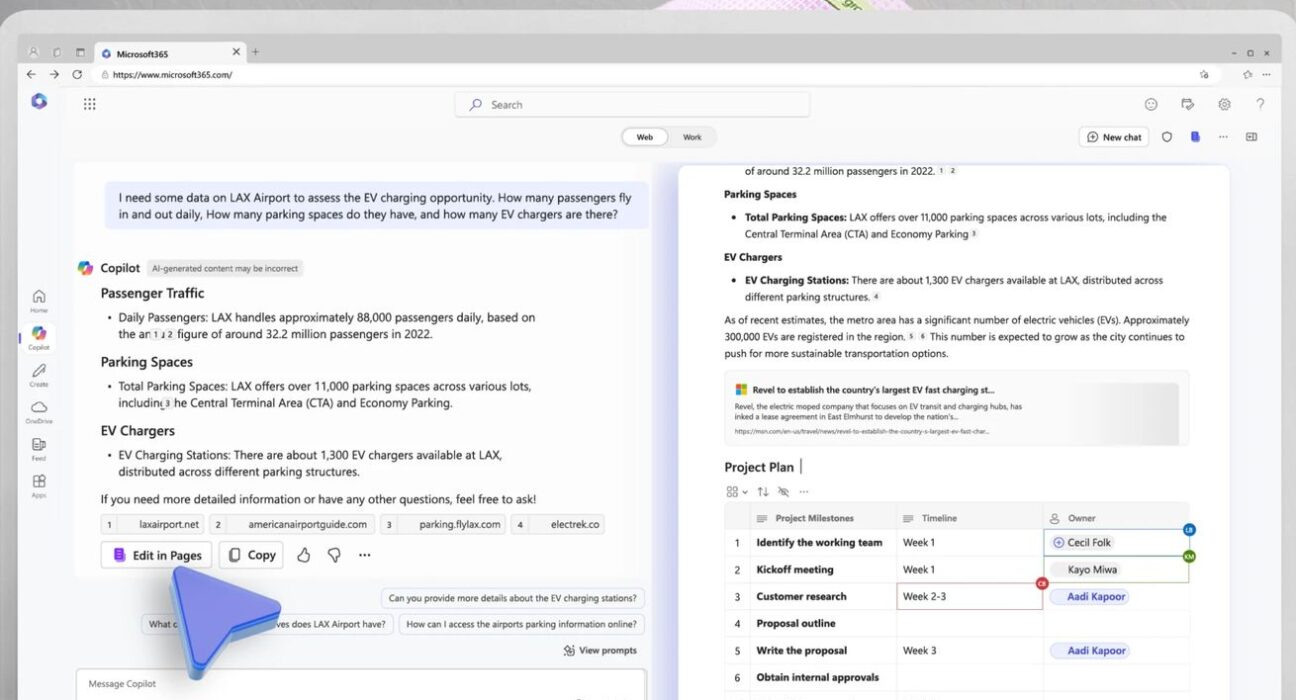
Task: Toggle hidden fields in Project Plan table
Action: 783,492
